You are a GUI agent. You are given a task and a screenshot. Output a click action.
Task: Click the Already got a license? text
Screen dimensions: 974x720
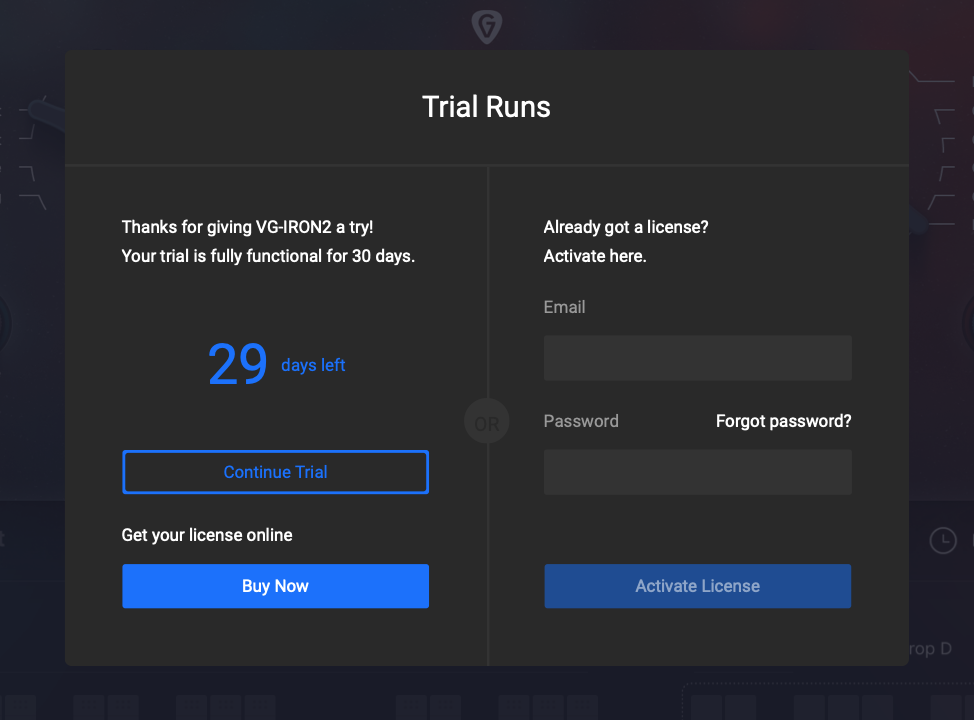(626, 227)
